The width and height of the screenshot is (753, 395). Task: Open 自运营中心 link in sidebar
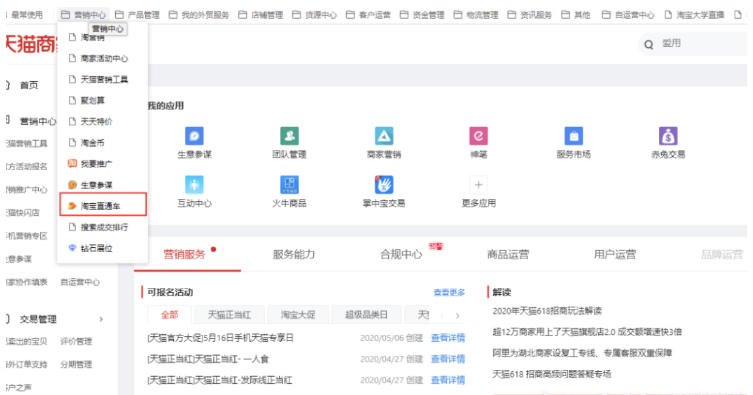[x=80, y=282]
